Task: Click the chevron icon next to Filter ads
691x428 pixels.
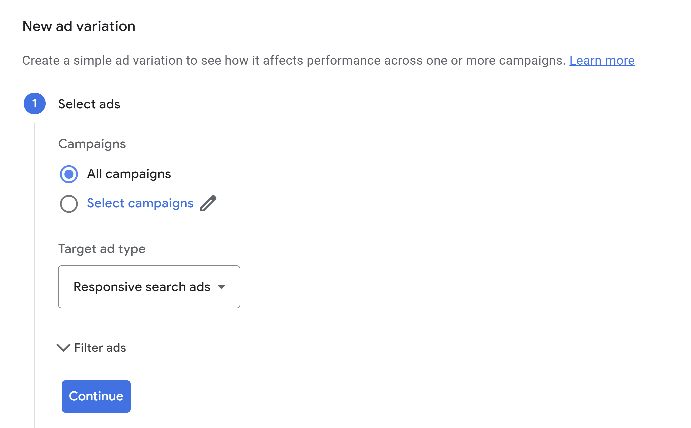Action: click(65, 348)
